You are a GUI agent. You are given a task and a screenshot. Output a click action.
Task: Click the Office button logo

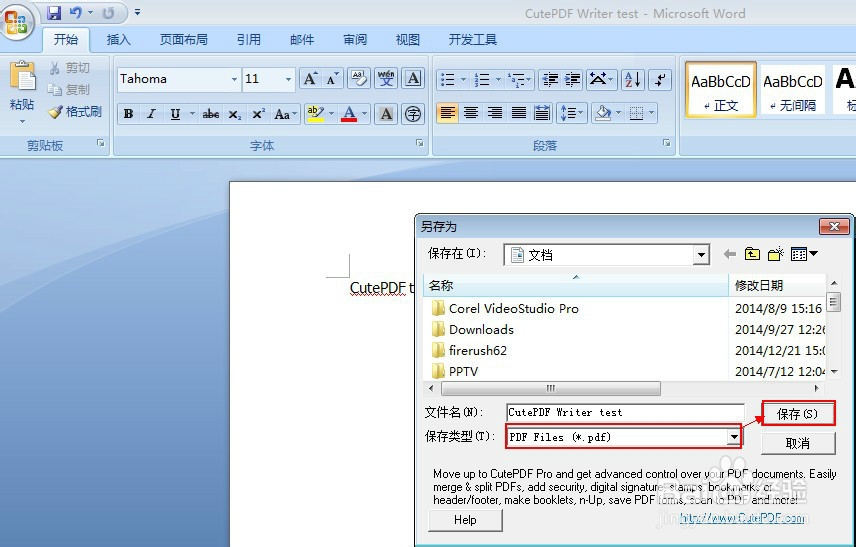(x=16, y=22)
